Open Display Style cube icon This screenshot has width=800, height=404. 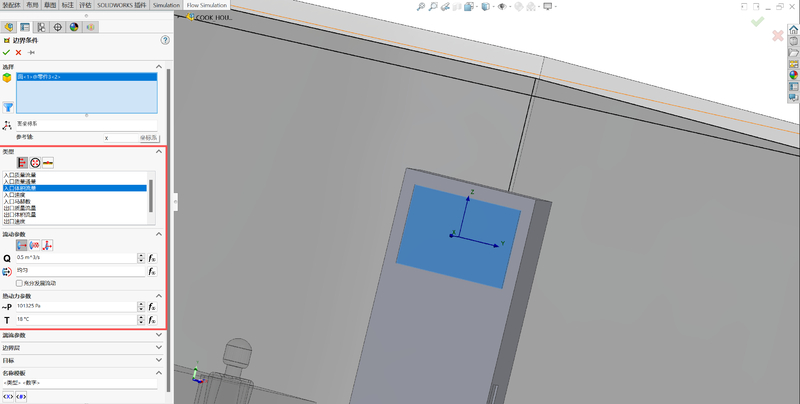click(486, 7)
